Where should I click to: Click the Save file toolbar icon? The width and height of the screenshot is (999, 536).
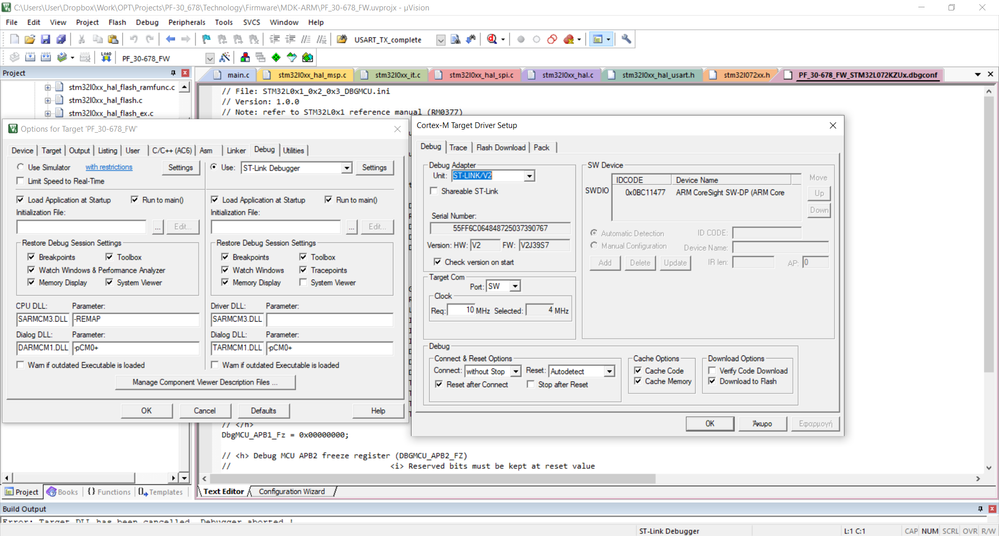(44, 40)
